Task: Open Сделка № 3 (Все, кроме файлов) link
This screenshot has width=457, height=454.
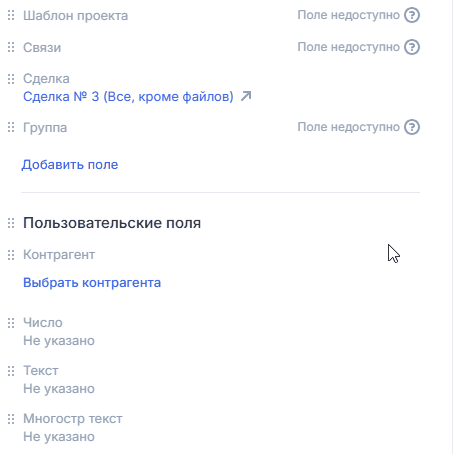Action: click(128, 97)
